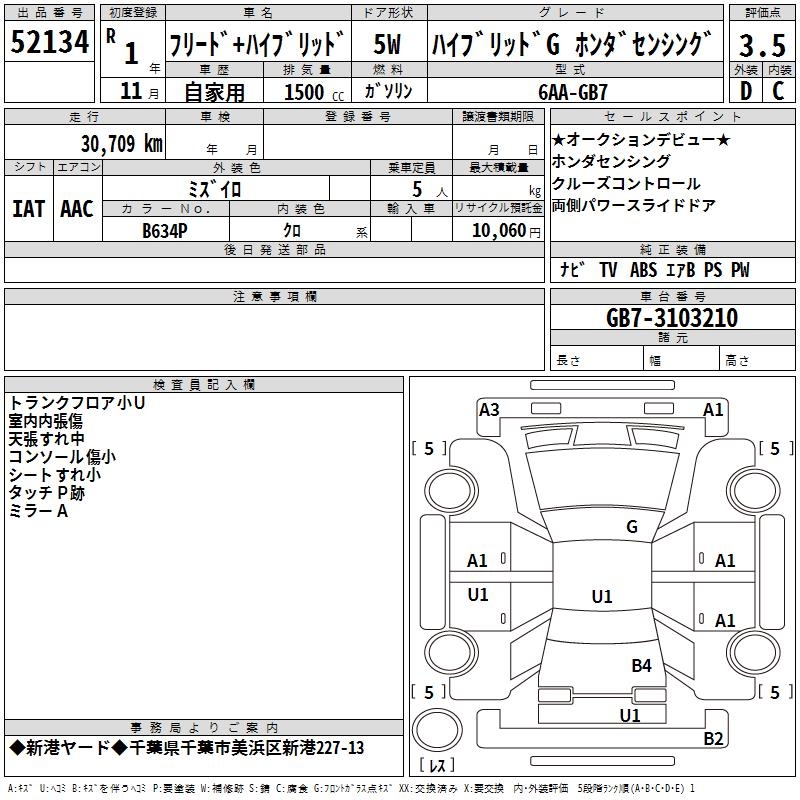
Task: Select the mileage value 30,709 km
Action: [x=122, y=143]
